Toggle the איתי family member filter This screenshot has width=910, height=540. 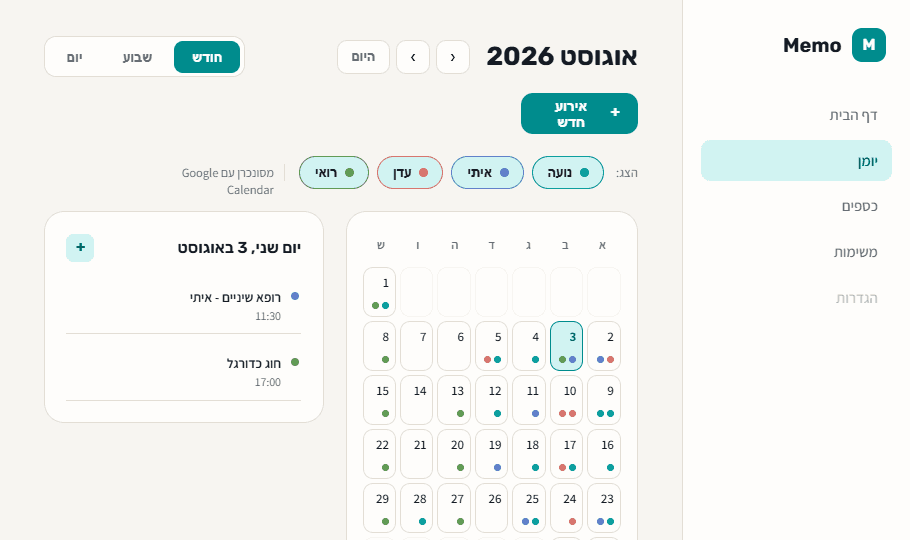tap(488, 172)
